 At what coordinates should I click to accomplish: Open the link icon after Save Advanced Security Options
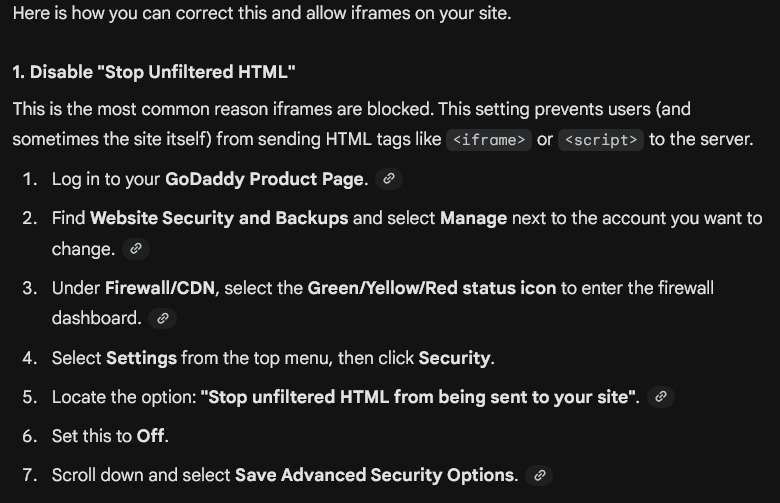(539, 475)
